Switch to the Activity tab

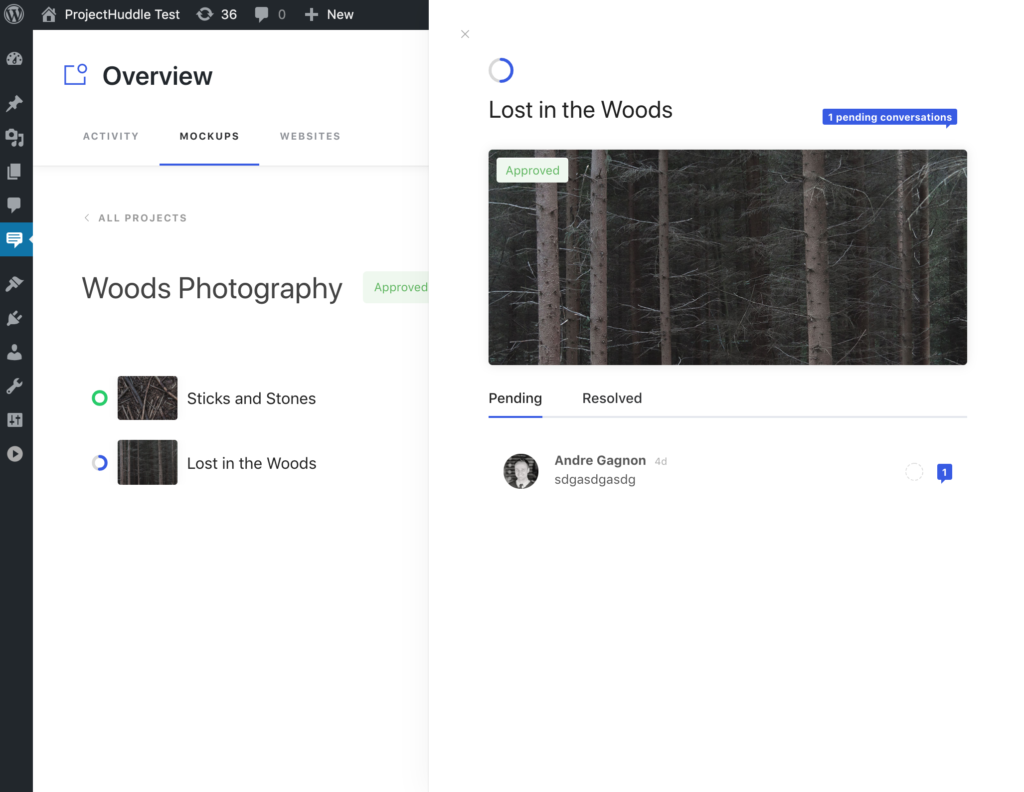111,136
